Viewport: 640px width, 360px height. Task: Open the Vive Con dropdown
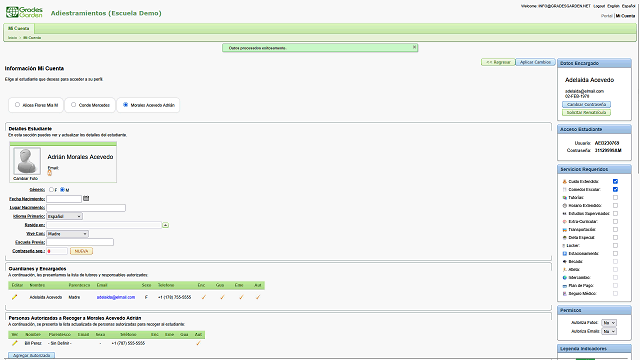(67, 234)
